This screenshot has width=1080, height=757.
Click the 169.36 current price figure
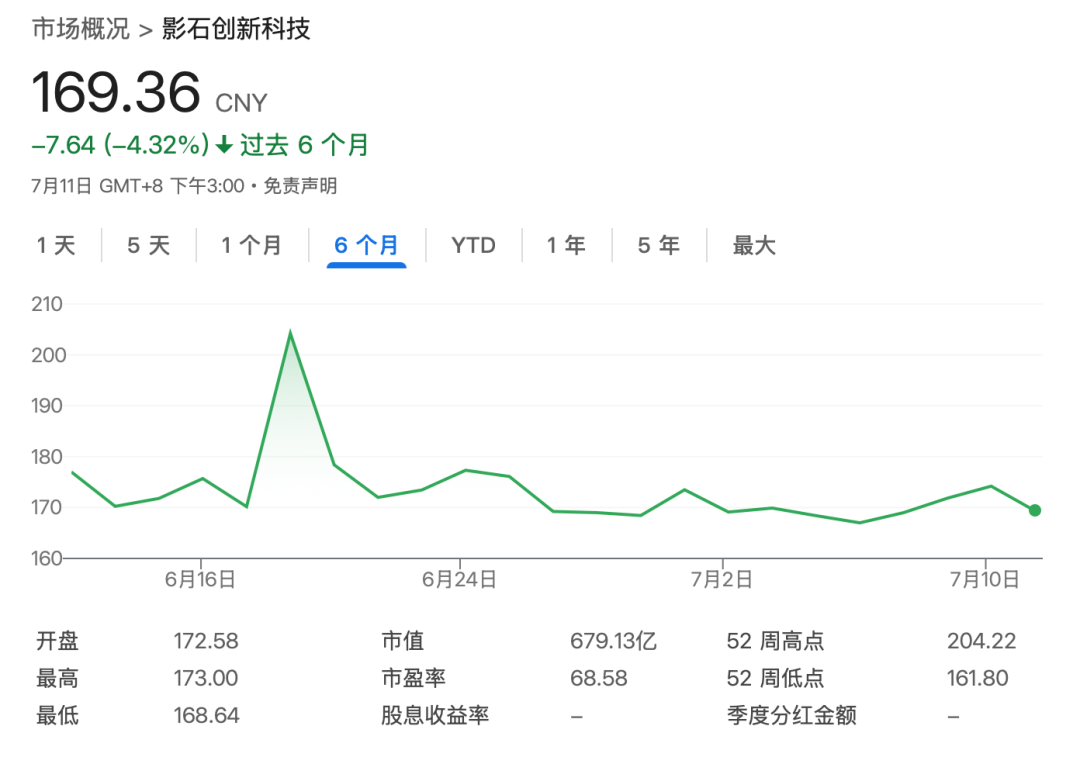(117, 93)
